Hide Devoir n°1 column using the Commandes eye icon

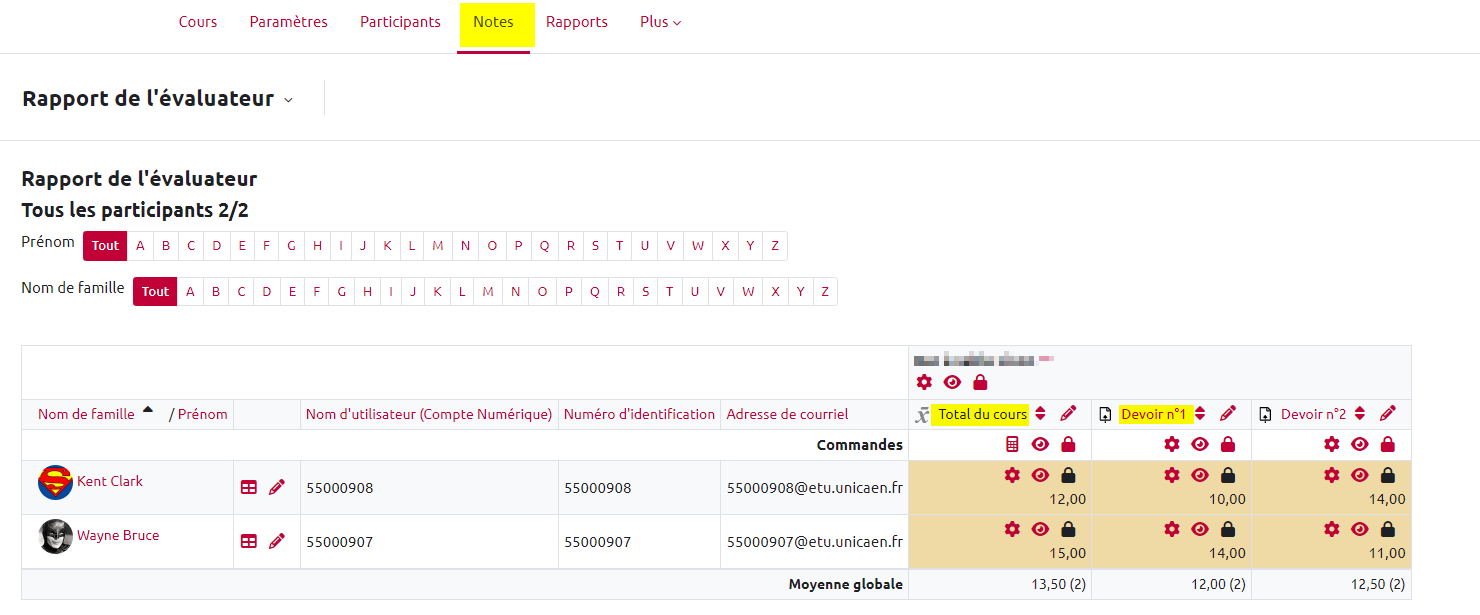tap(1200, 445)
